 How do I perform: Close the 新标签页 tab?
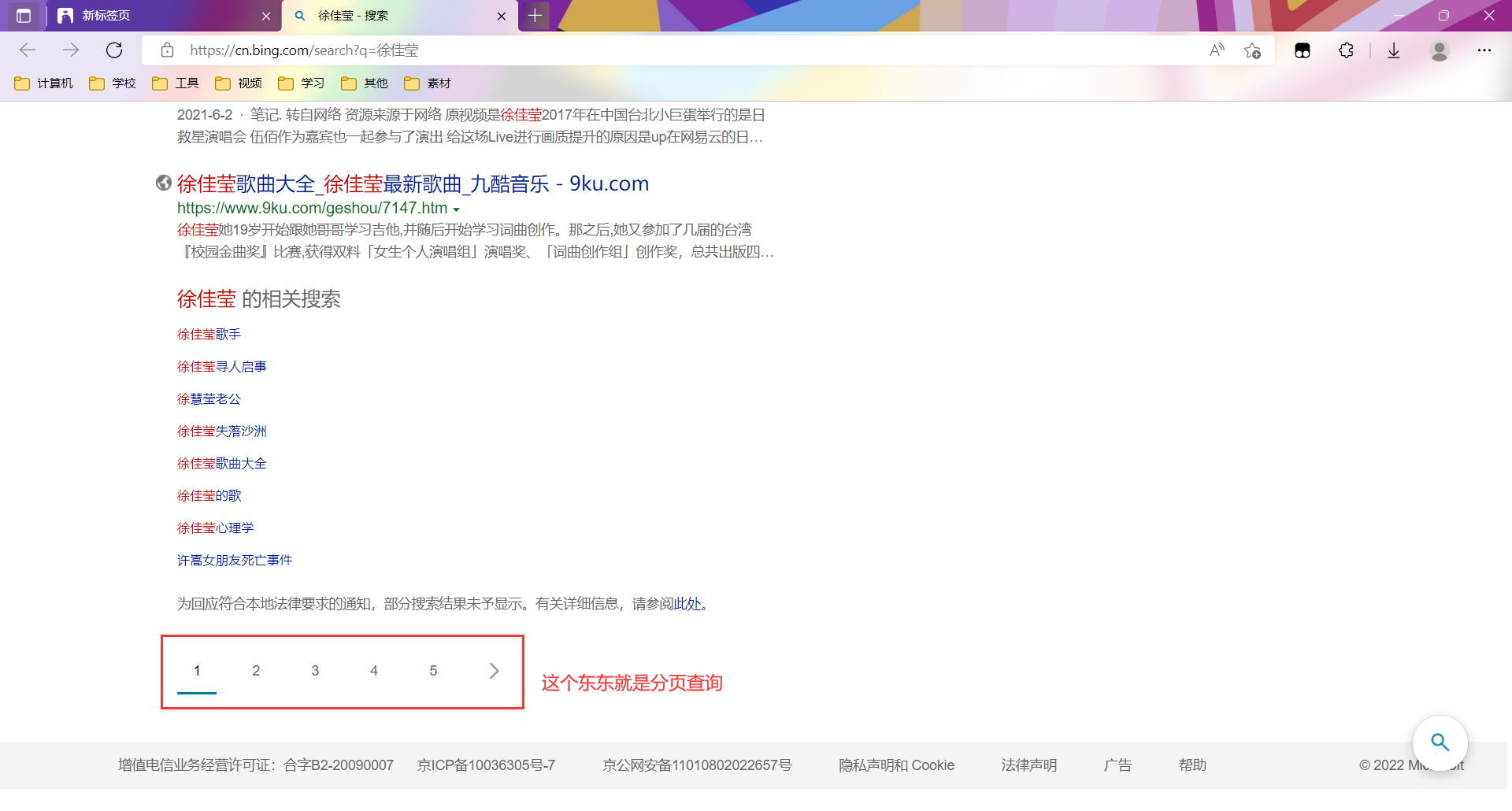click(266, 16)
